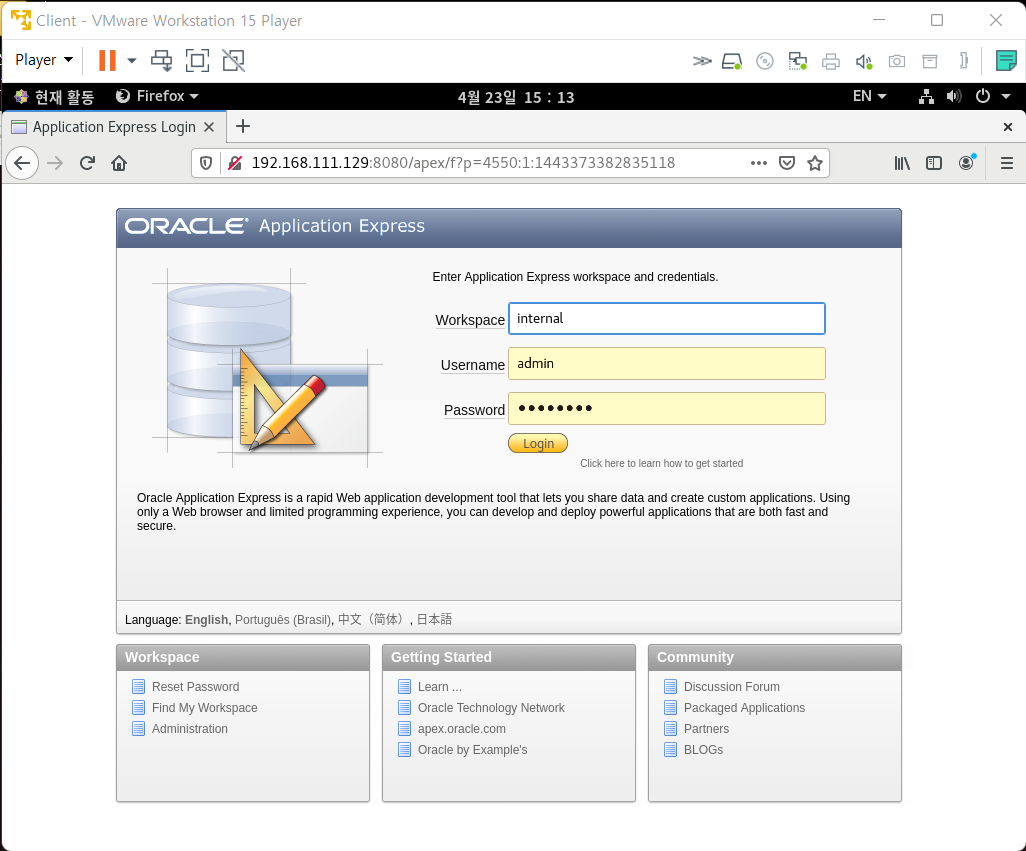1026x851 pixels.
Task: Click the Password field
Action: coord(667,409)
